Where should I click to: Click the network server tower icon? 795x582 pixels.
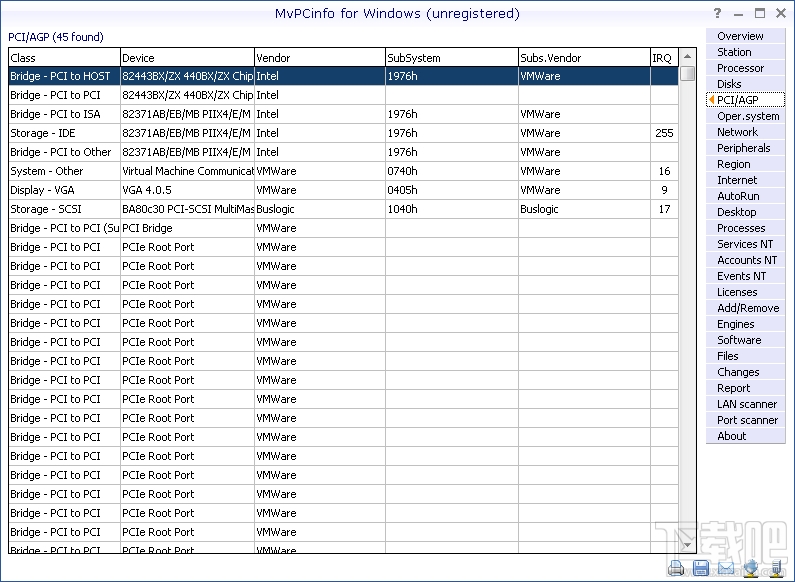point(776,568)
